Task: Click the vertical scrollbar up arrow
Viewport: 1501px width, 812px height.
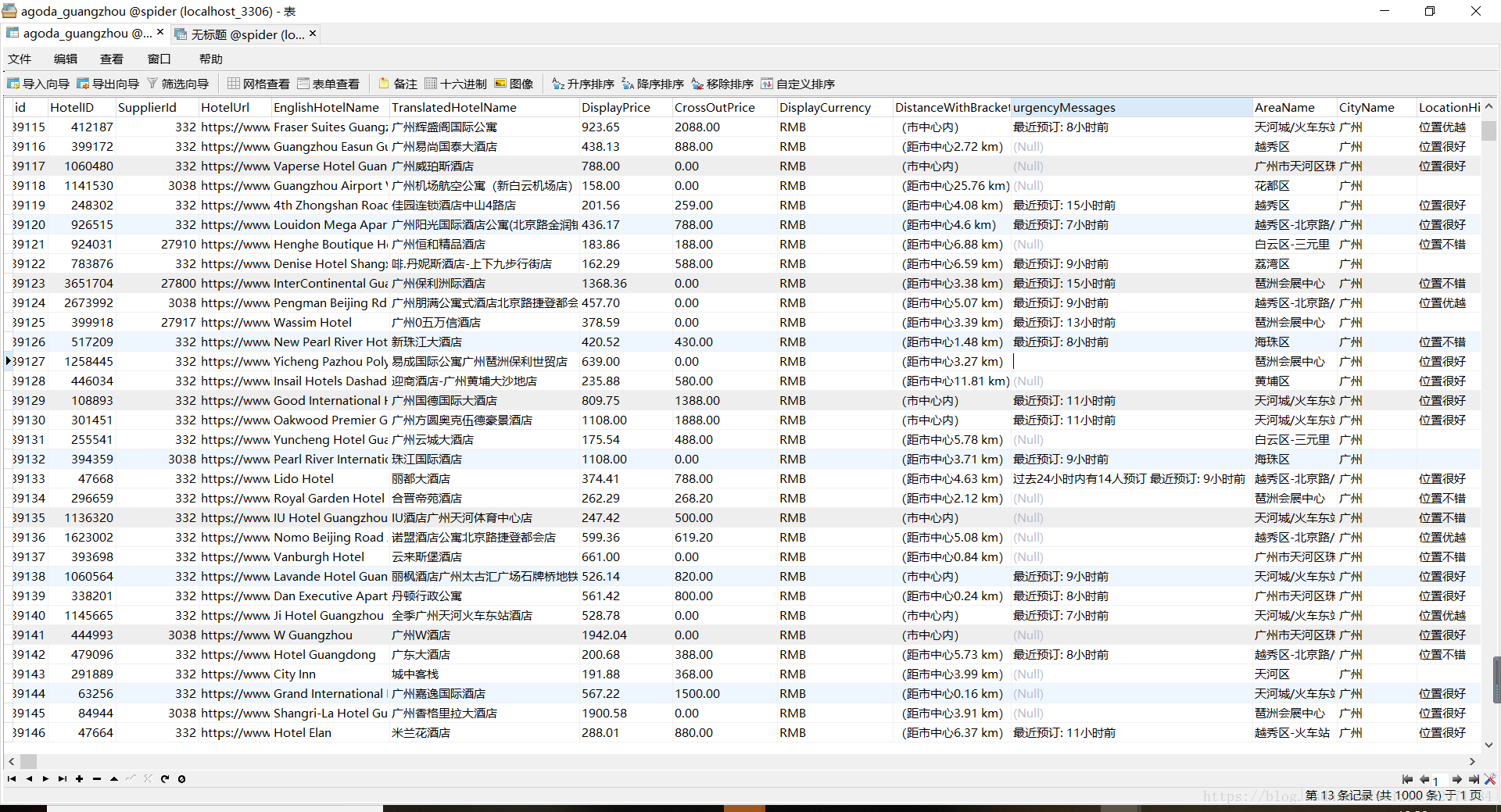Action: click(1488, 107)
